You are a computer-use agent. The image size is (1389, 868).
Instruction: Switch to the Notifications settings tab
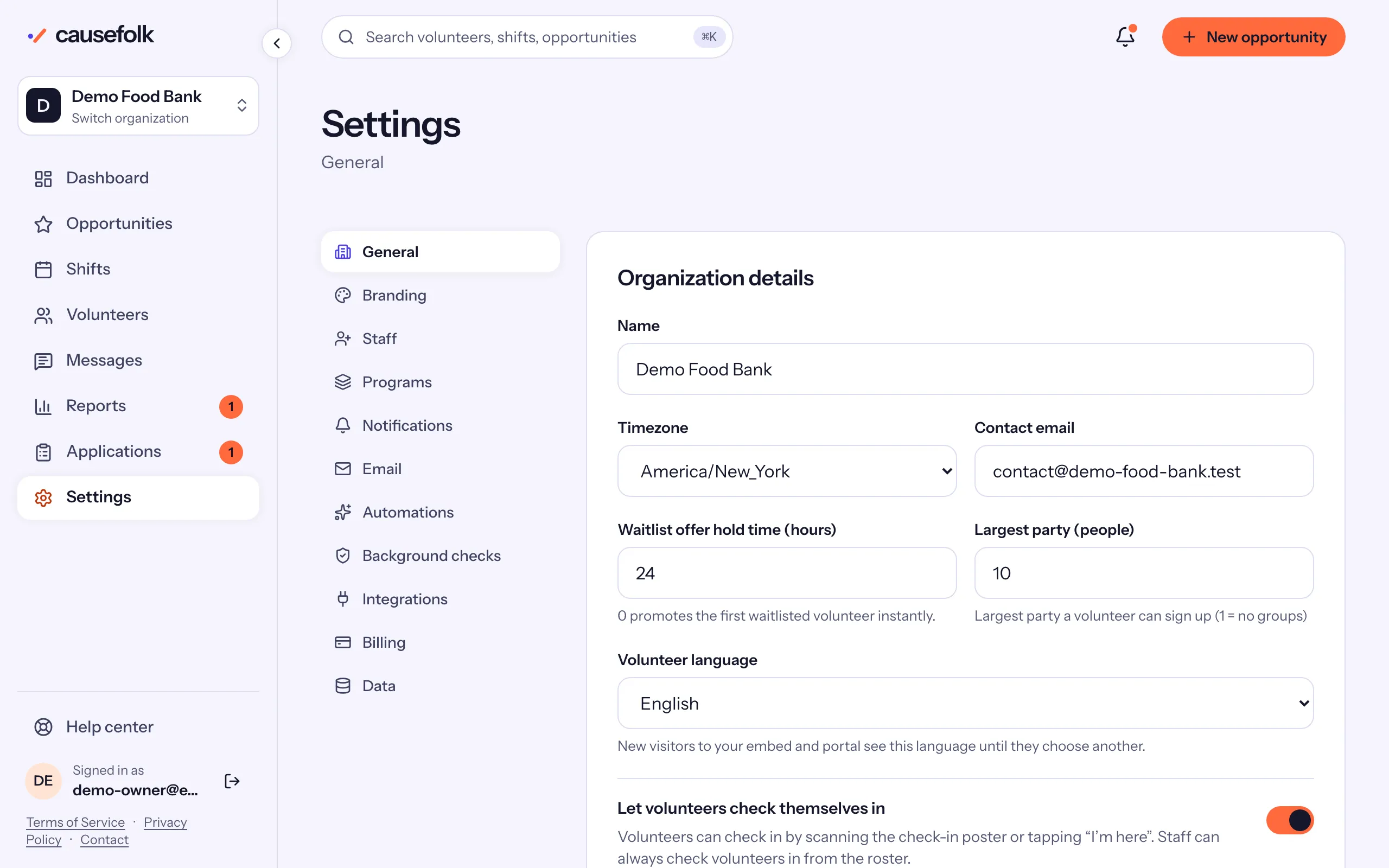tap(440, 425)
